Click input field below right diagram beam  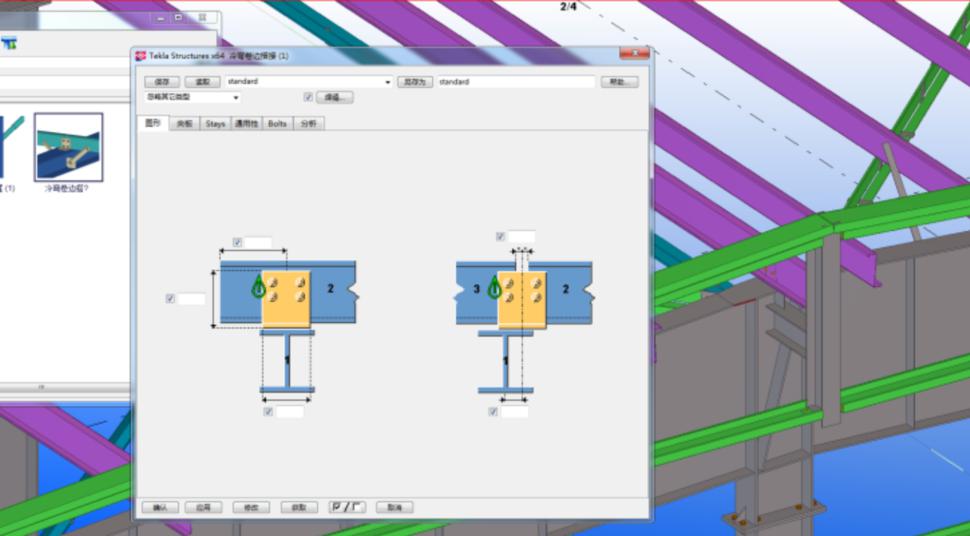(515, 412)
